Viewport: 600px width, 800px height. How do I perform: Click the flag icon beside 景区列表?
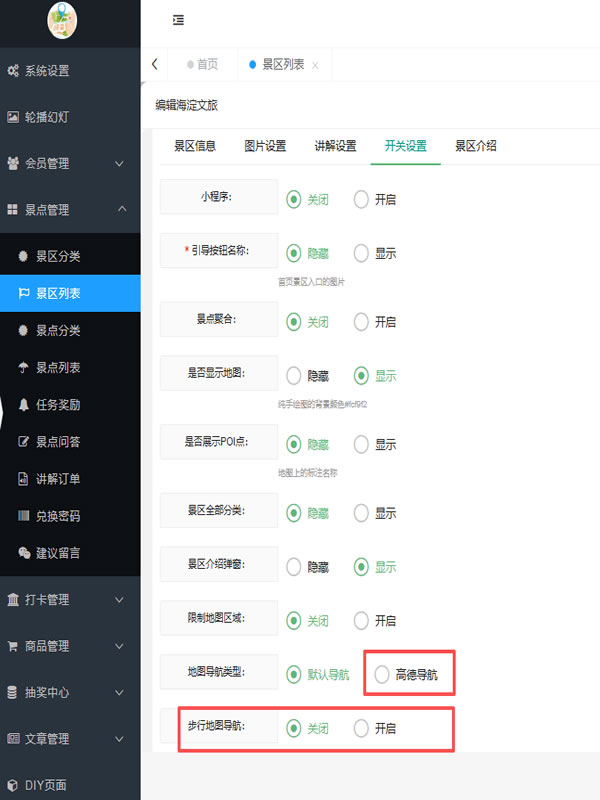tap(23, 293)
